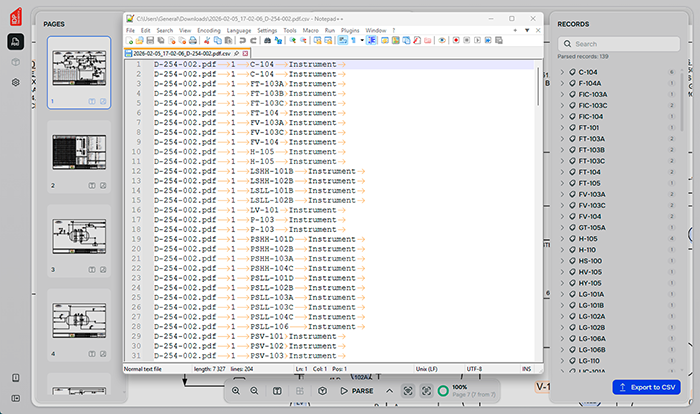Viewport: 700px width, 414px height.
Task: Click the Notepad++ toolbar Zoom Out icon
Action: 303,41
